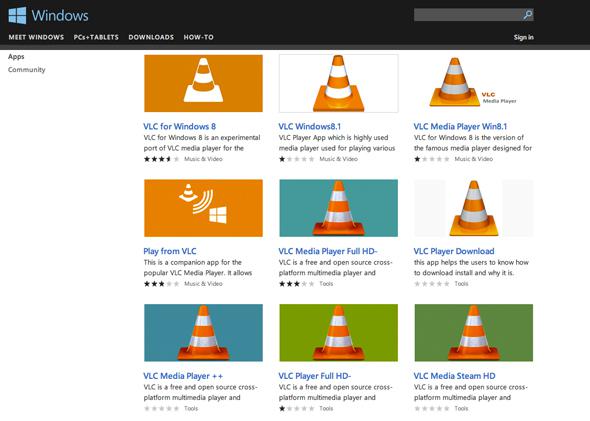Viewport: 590px width, 421px height.
Task: Click star rating under VLC Media Player ++
Action: tap(161, 408)
